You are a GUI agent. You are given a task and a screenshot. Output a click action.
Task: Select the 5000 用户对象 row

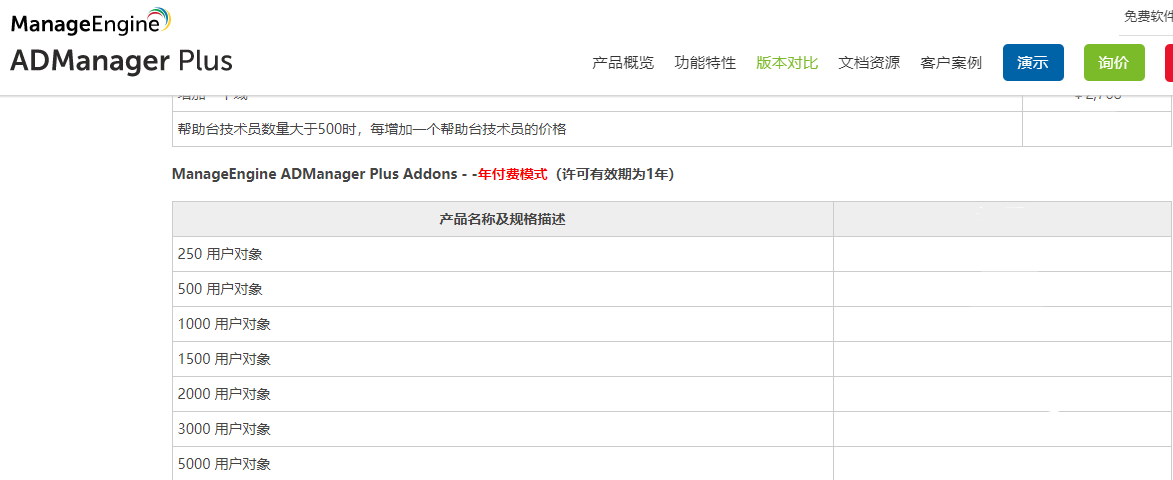[502, 464]
